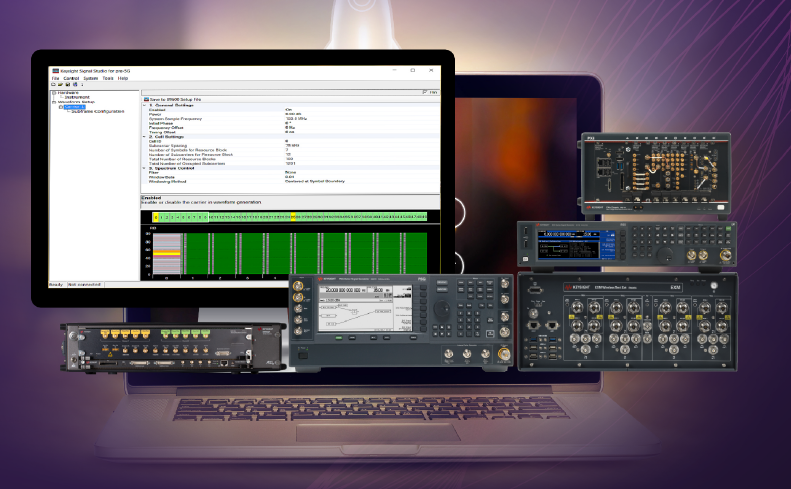The height and width of the screenshot is (489, 791).
Task: Click the fourth toolbar icon beside Save
Action: tap(75, 85)
